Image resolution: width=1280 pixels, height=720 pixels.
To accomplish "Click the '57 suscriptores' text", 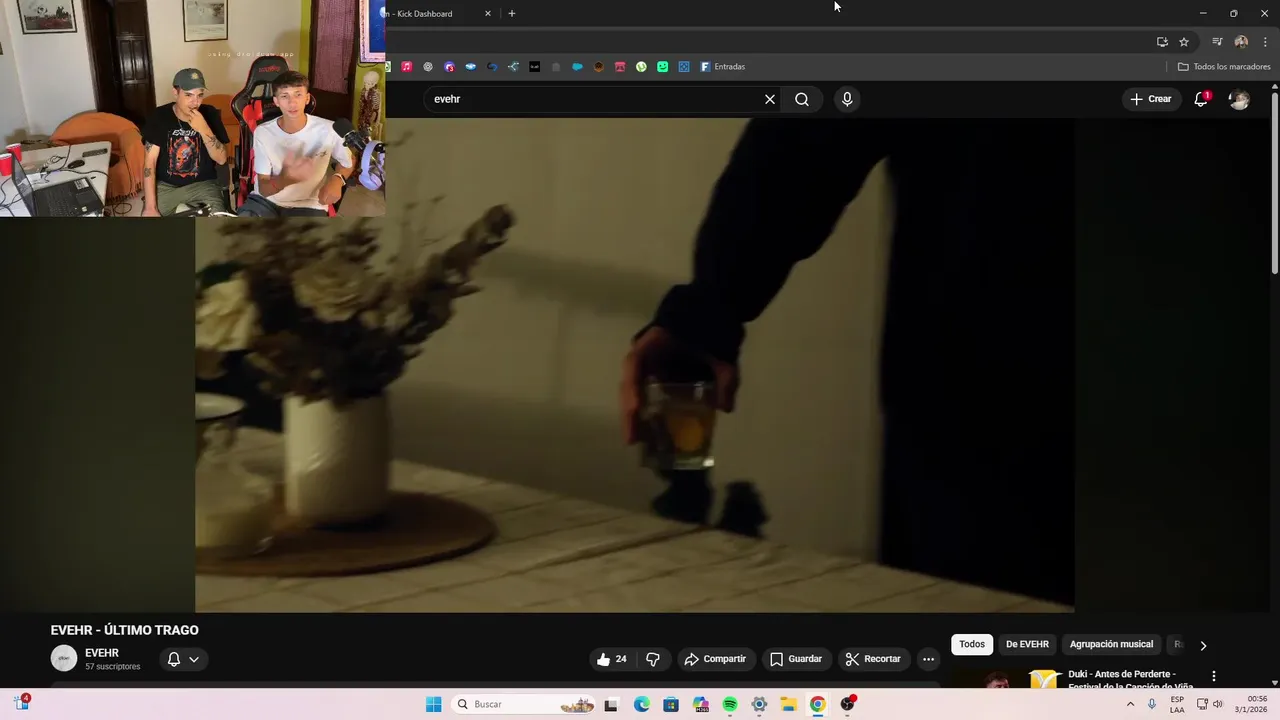I will pyautogui.click(x=113, y=667).
